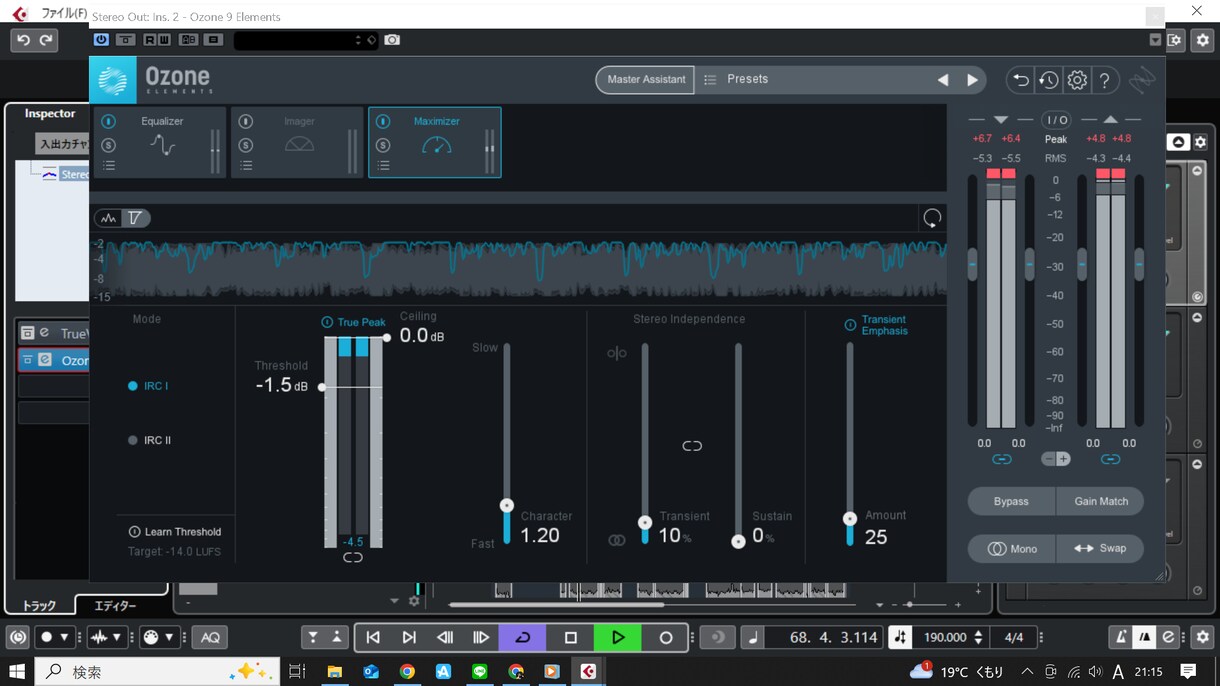Link Maximizer threshold and ceiling
This screenshot has width=1220, height=686.
coord(353,558)
